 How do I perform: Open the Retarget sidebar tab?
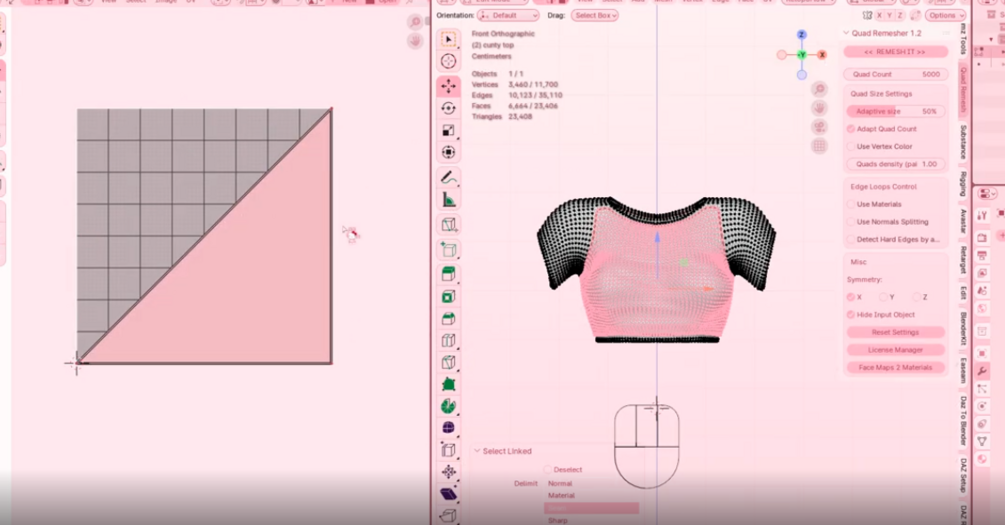pos(963,260)
